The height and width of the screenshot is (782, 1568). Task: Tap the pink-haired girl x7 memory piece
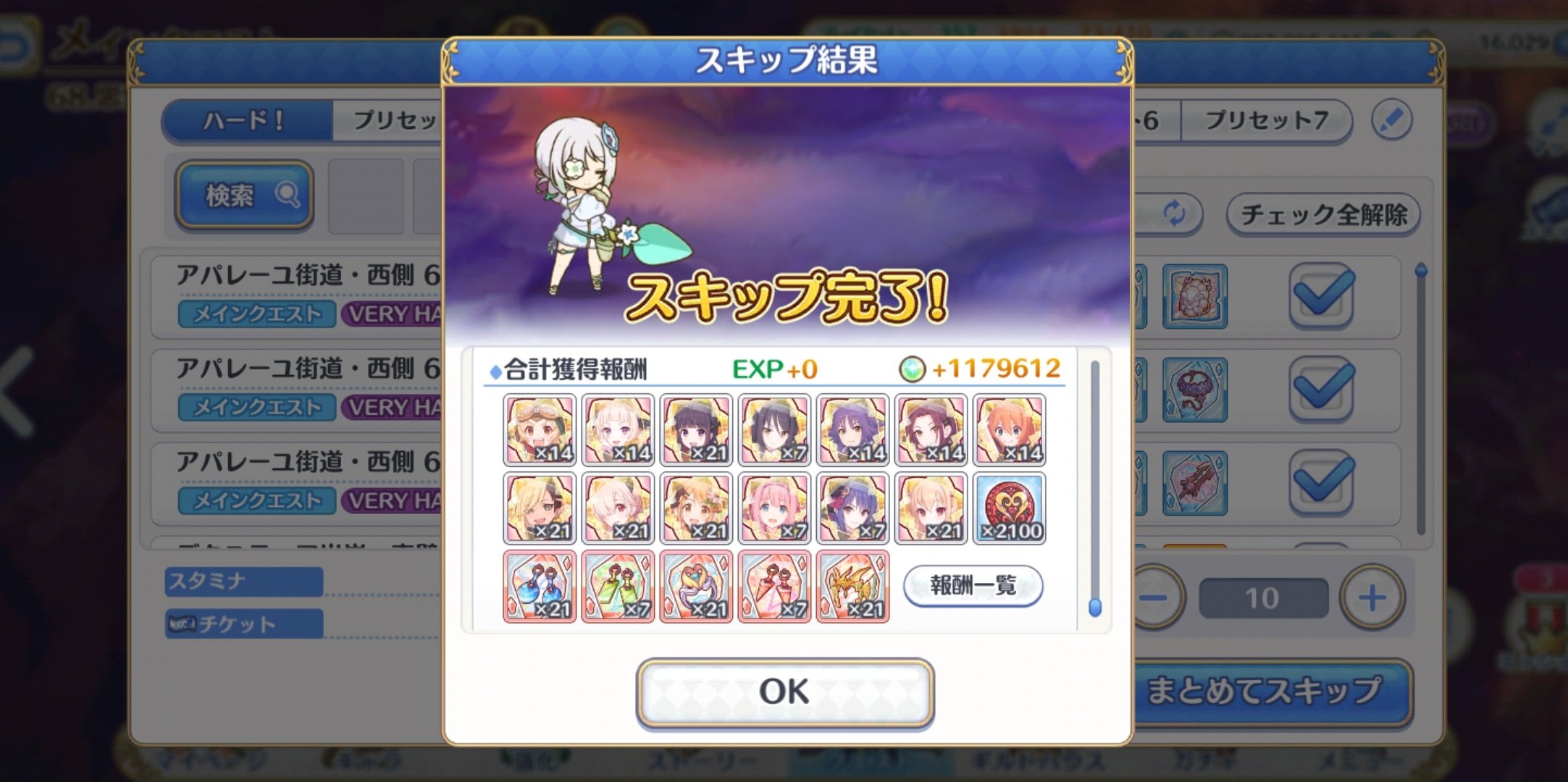point(774,508)
